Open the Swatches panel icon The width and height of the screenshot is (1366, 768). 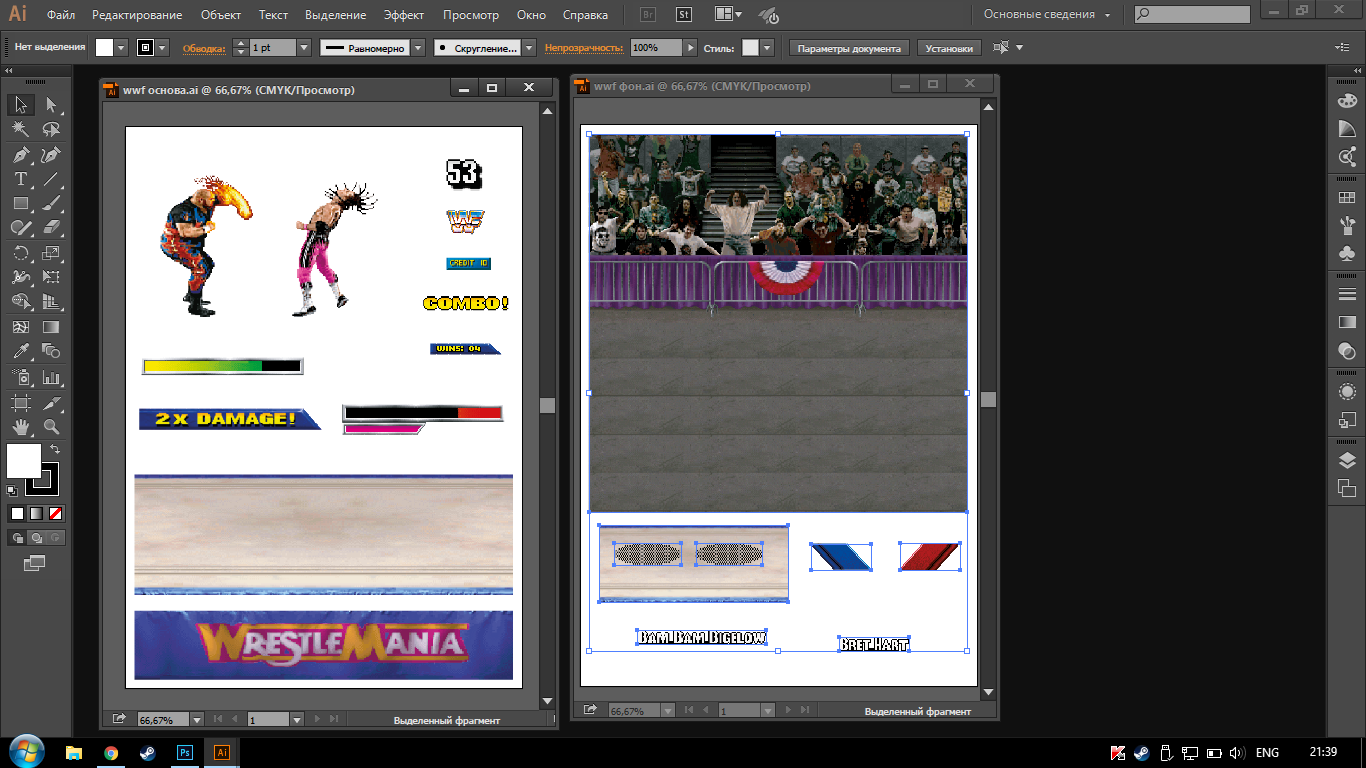(1346, 198)
